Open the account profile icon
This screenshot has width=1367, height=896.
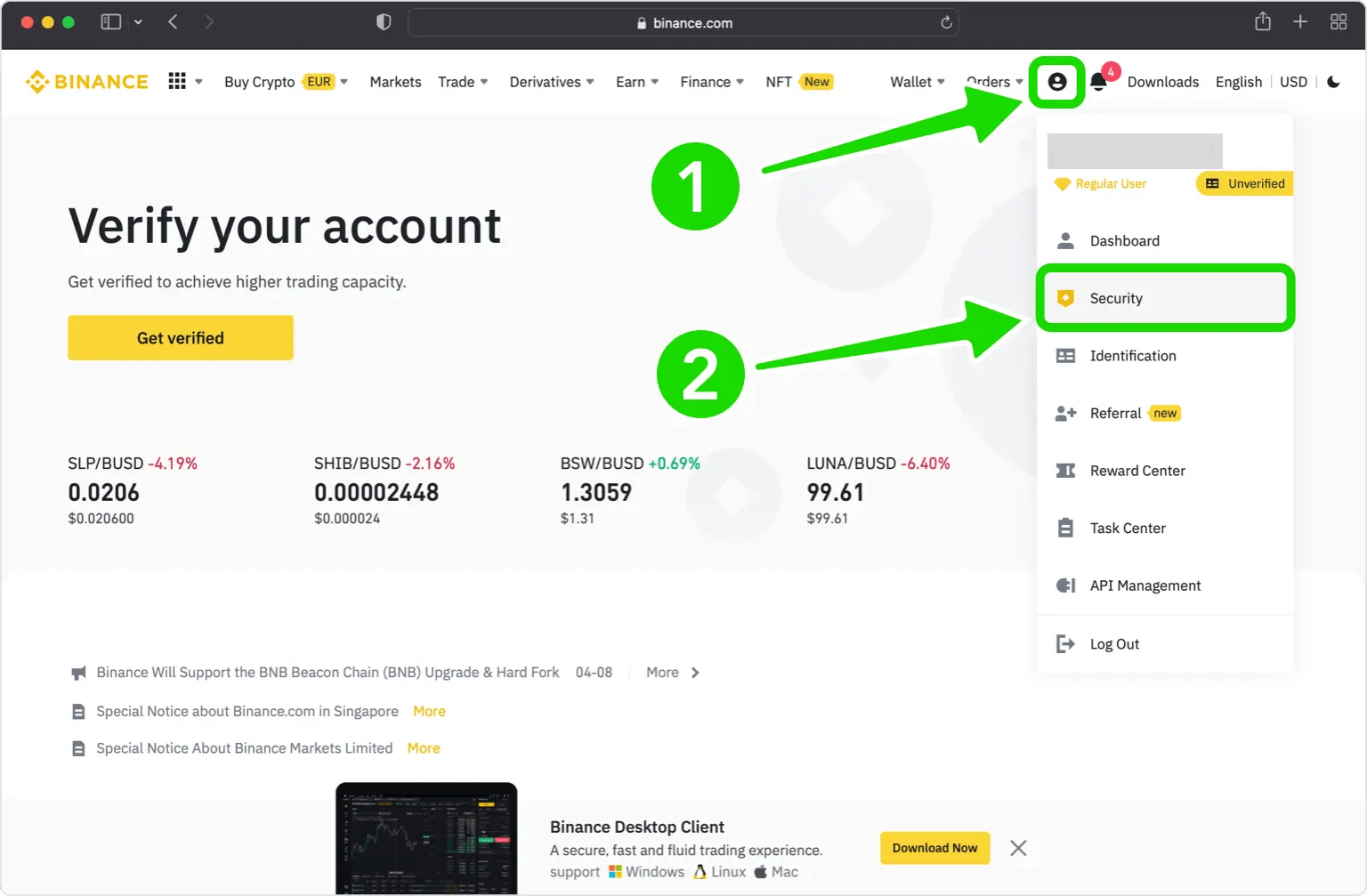coord(1056,81)
